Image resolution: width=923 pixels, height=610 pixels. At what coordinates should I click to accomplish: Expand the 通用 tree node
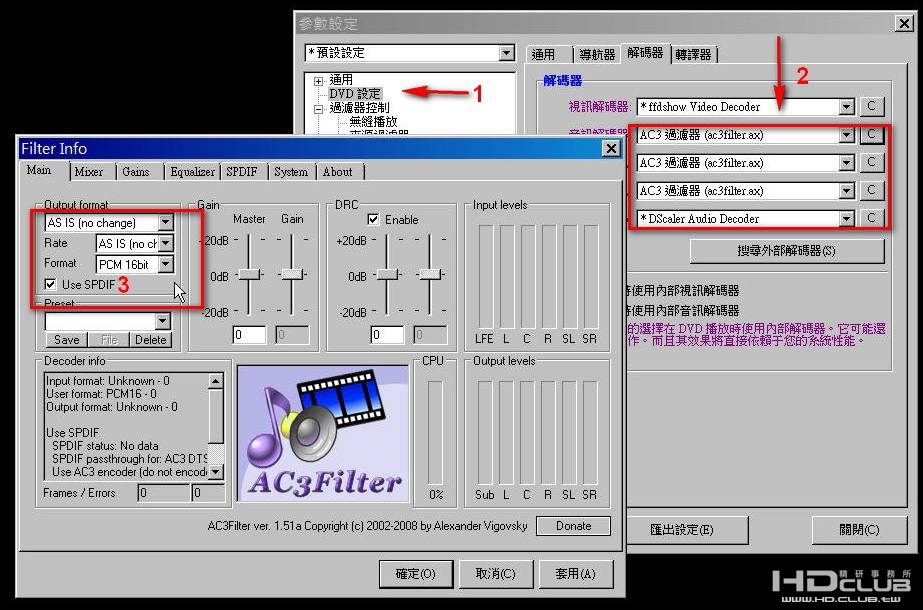[318, 81]
